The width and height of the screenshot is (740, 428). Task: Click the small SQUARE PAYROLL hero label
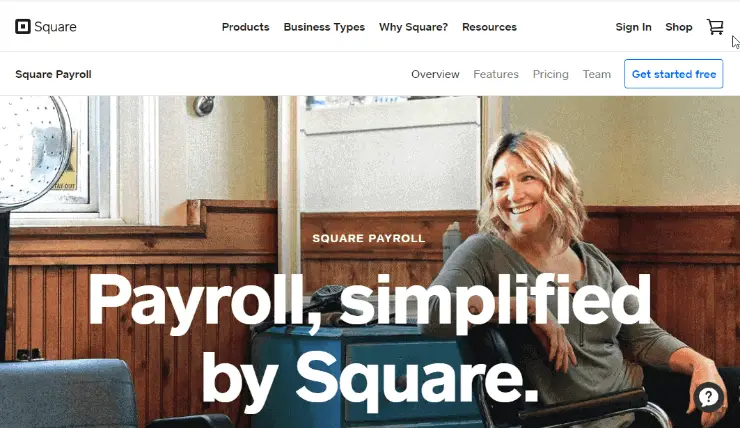point(369,238)
